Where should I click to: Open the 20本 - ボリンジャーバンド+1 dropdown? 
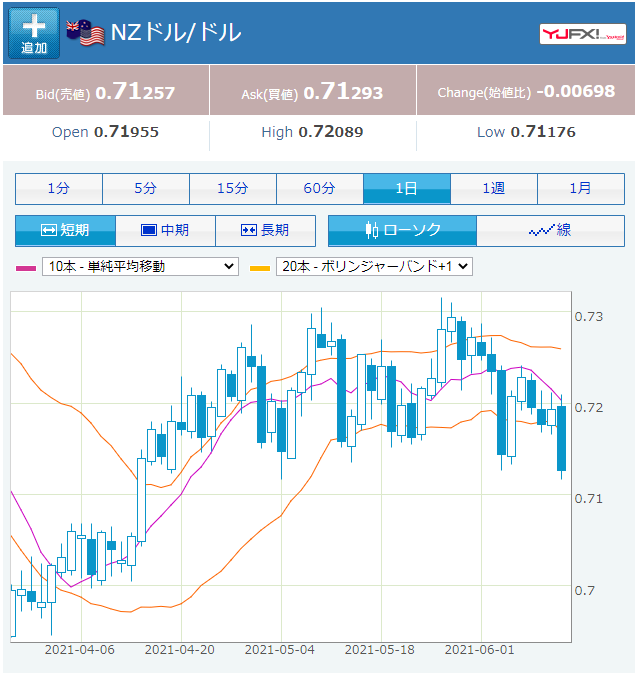point(374,267)
